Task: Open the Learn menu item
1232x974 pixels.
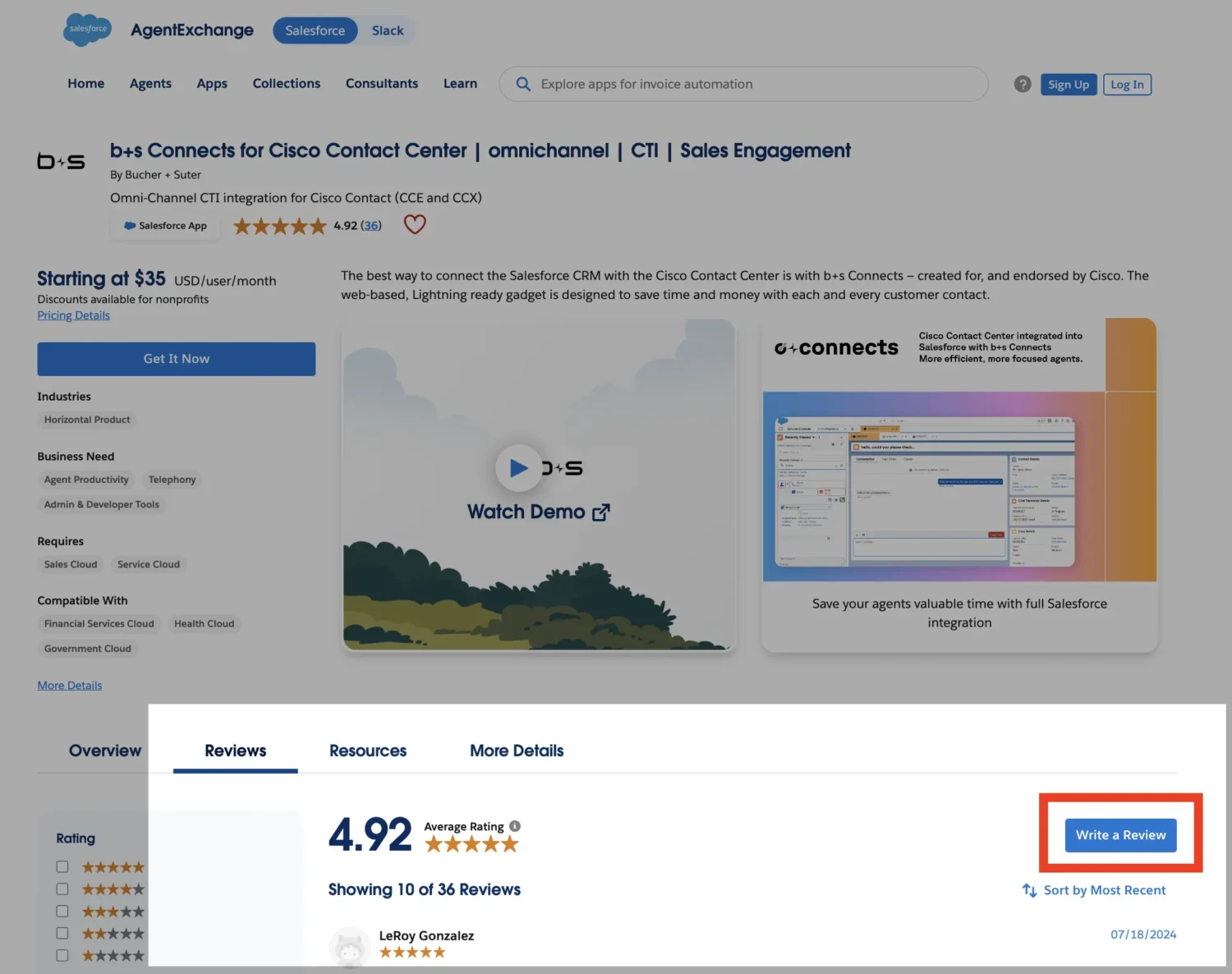Action: 460,83
